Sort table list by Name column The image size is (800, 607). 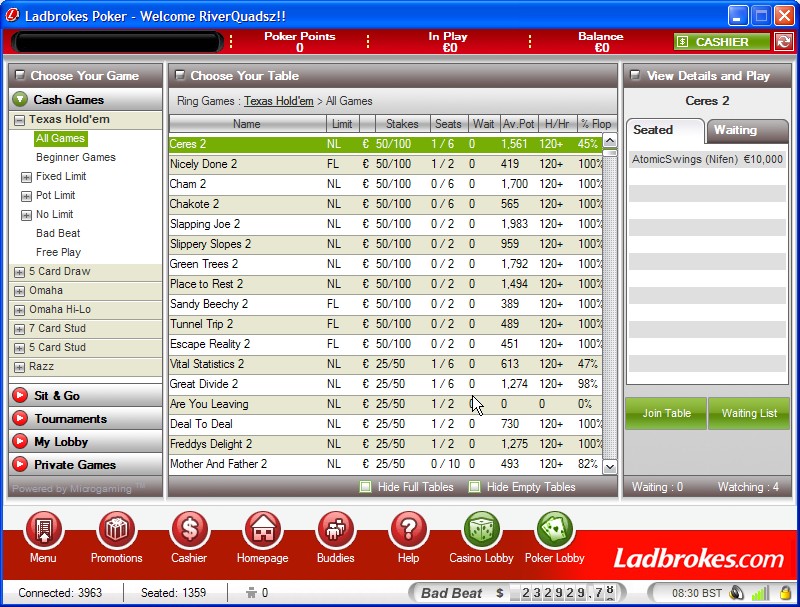[247, 123]
